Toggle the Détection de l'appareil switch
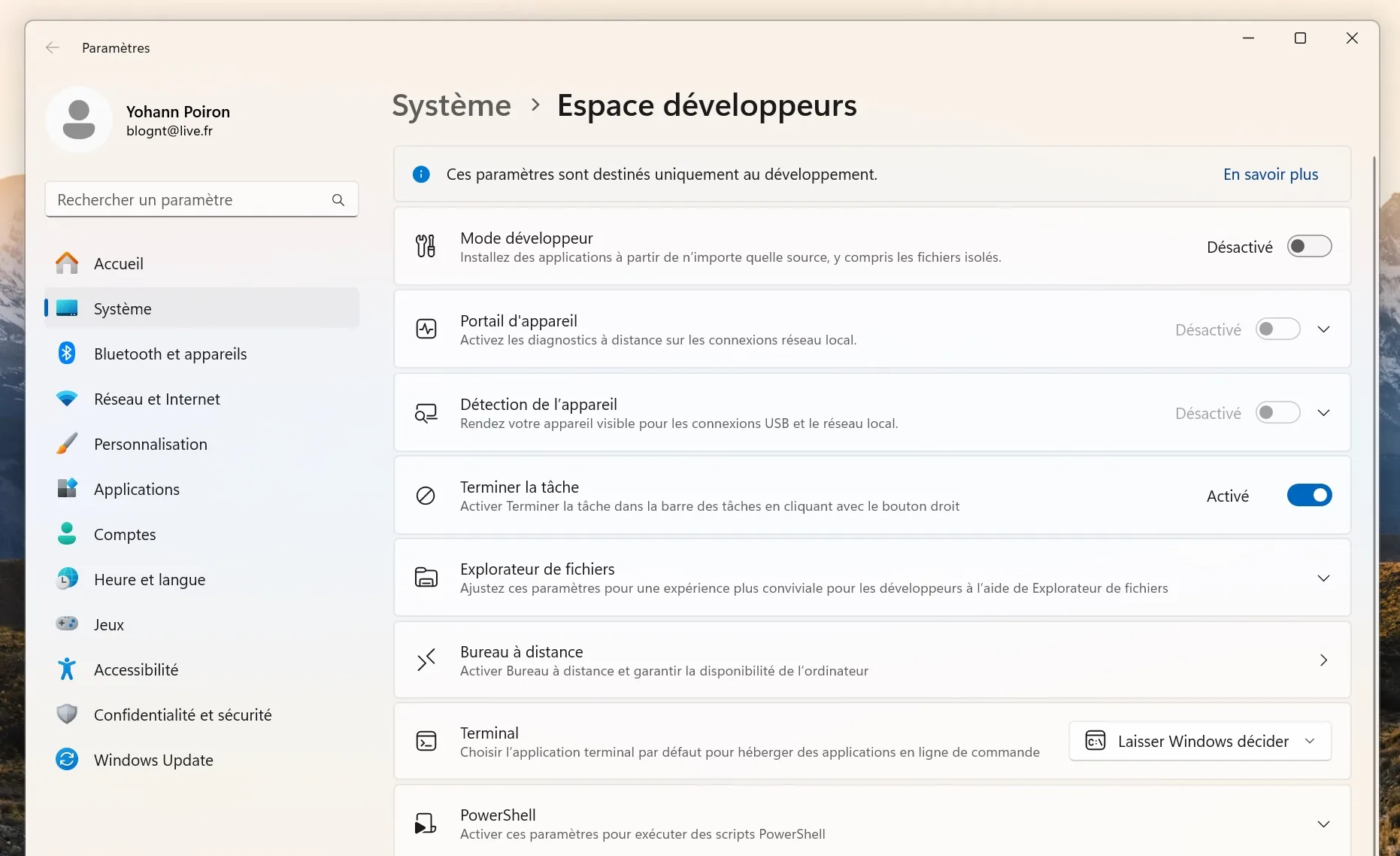Viewport: 1400px width, 856px height. tap(1277, 412)
